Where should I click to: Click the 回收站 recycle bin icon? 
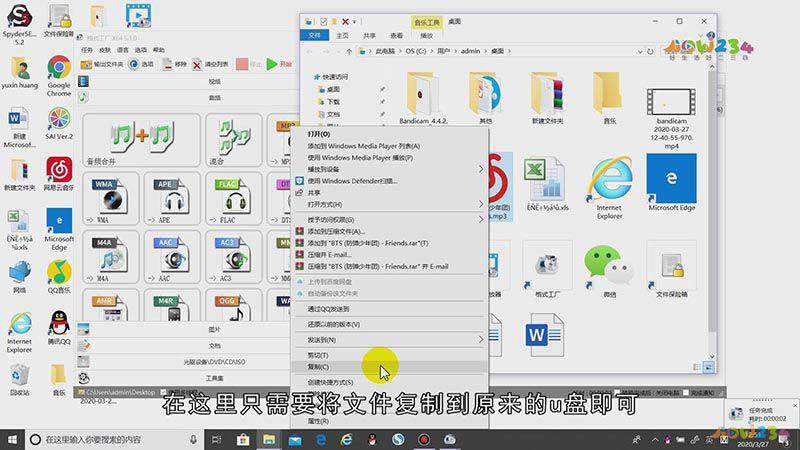[x=19, y=380]
